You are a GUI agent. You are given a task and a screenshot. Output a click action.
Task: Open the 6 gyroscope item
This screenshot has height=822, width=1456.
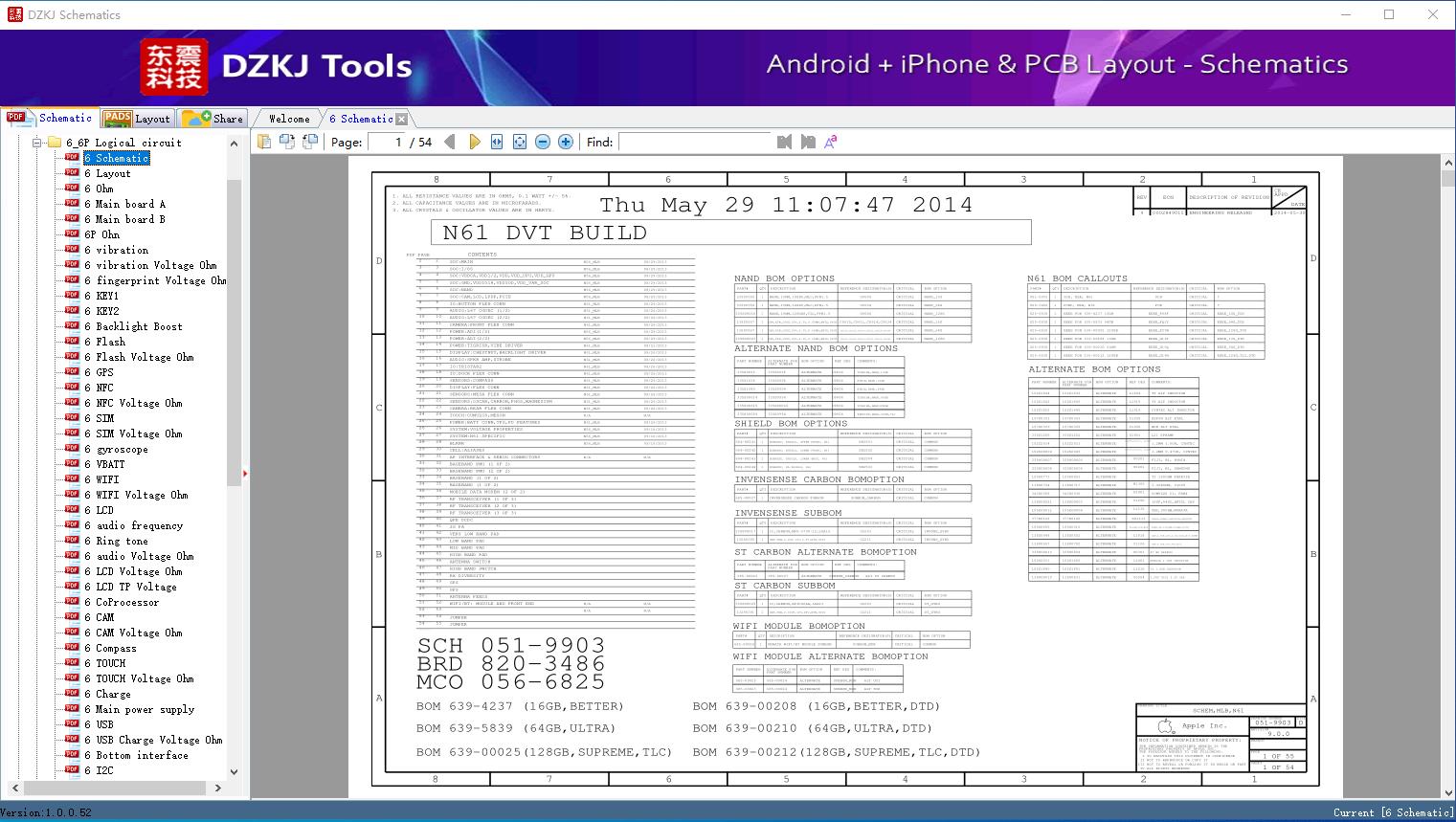[116, 449]
